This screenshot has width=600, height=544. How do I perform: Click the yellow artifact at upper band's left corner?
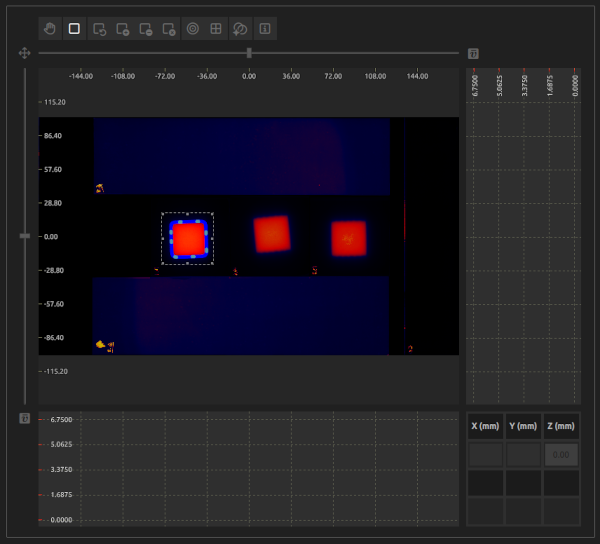click(x=100, y=188)
